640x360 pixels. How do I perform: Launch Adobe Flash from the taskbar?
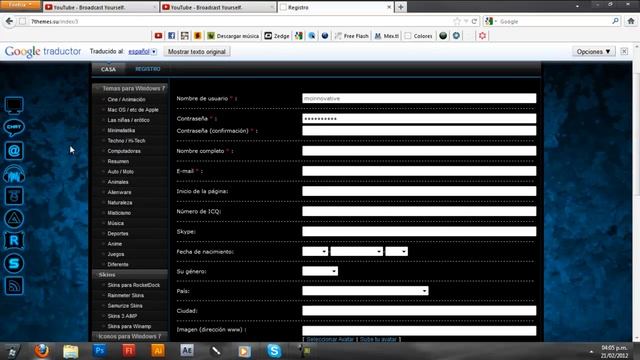tap(129, 351)
